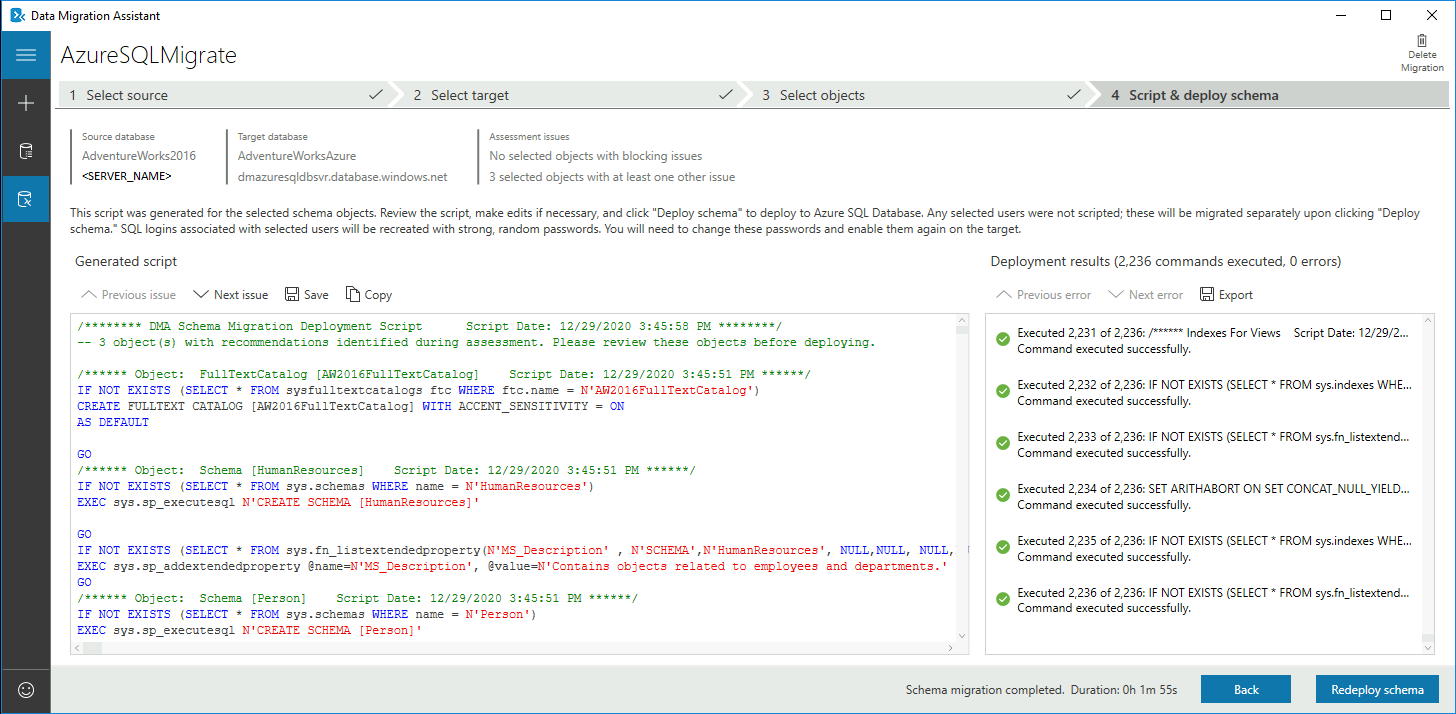Click the CREATE FULLTEXT CATALOG script line
This screenshot has width=1456, height=714.
(351, 406)
